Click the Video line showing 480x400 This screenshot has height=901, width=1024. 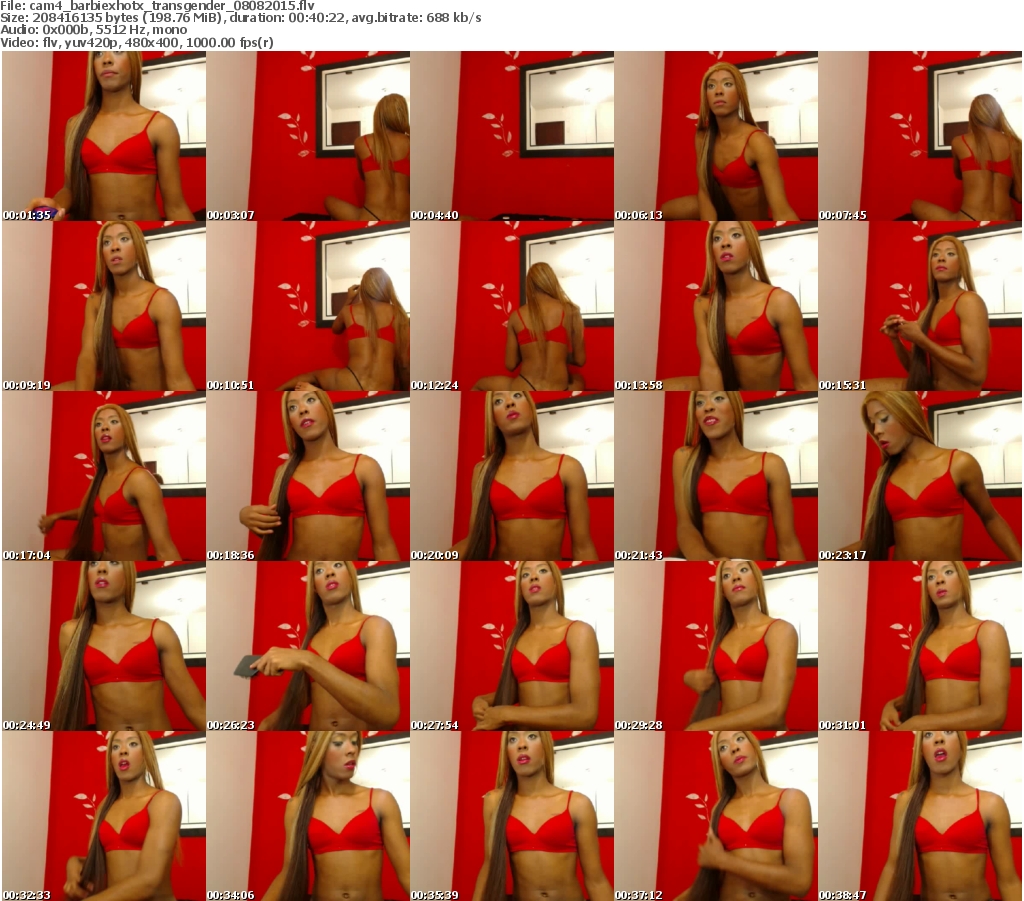click(x=137, y=42)
